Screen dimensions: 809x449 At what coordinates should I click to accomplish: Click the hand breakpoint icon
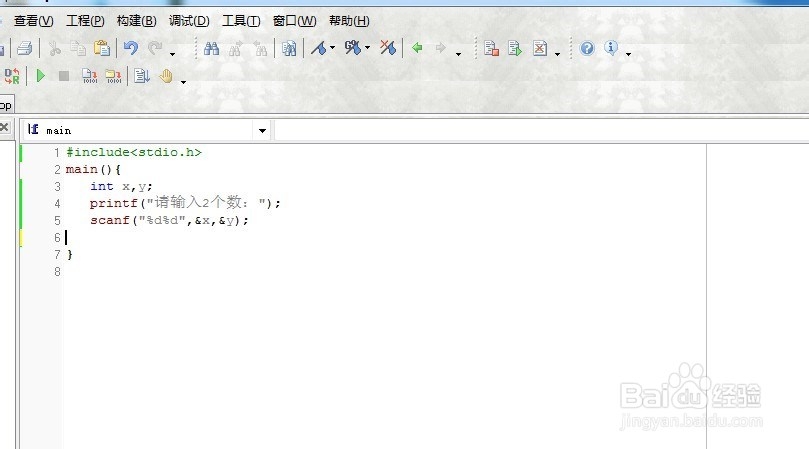[x=166, y=76]
